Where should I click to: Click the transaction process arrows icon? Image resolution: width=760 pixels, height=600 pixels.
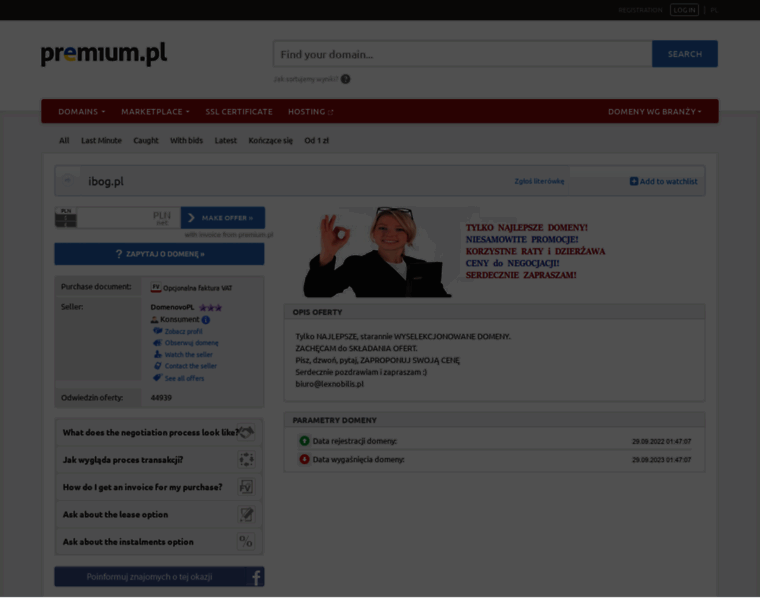click(x=246, y=459)
